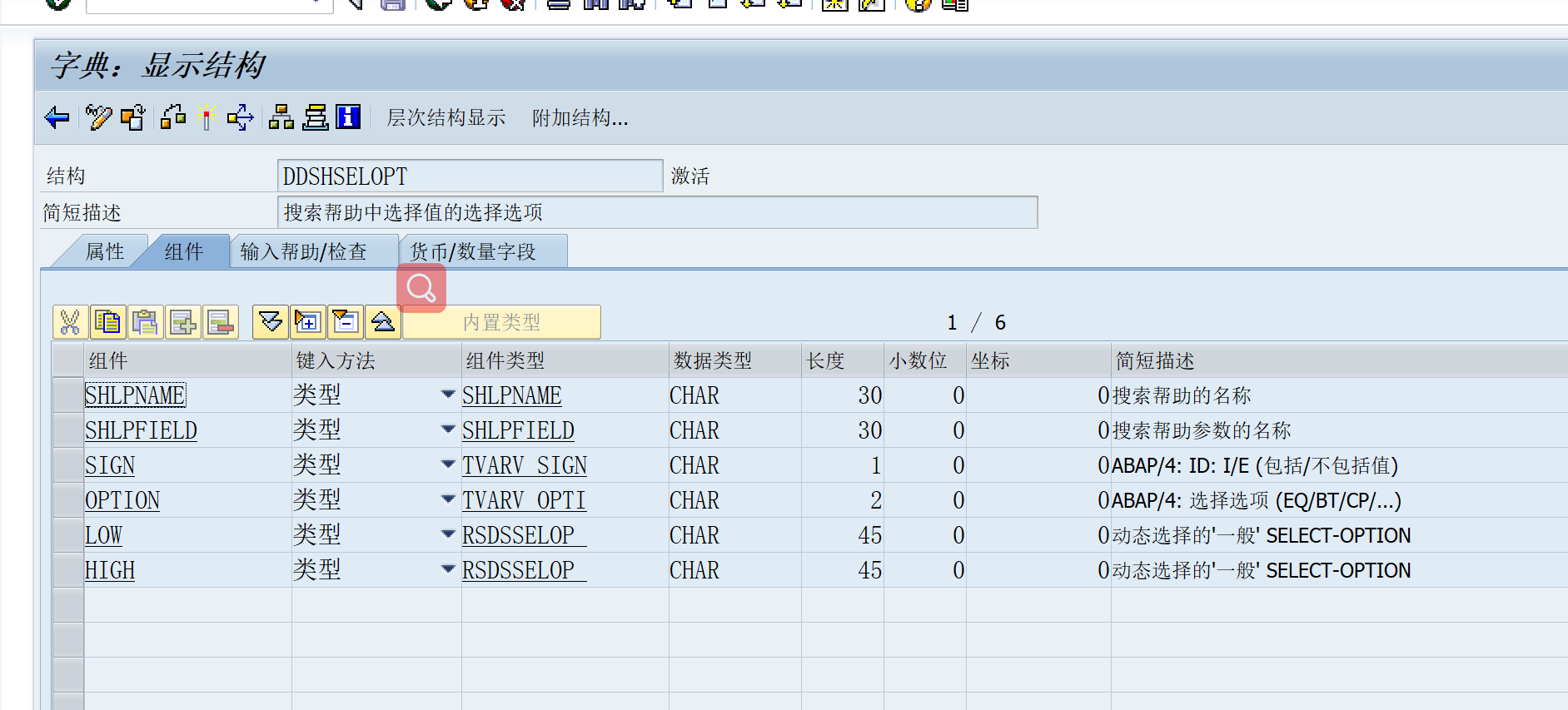Open the blue information icon
Viewport: 1568px width, 710px height.
pyautogui.click(x=348, y=117)
